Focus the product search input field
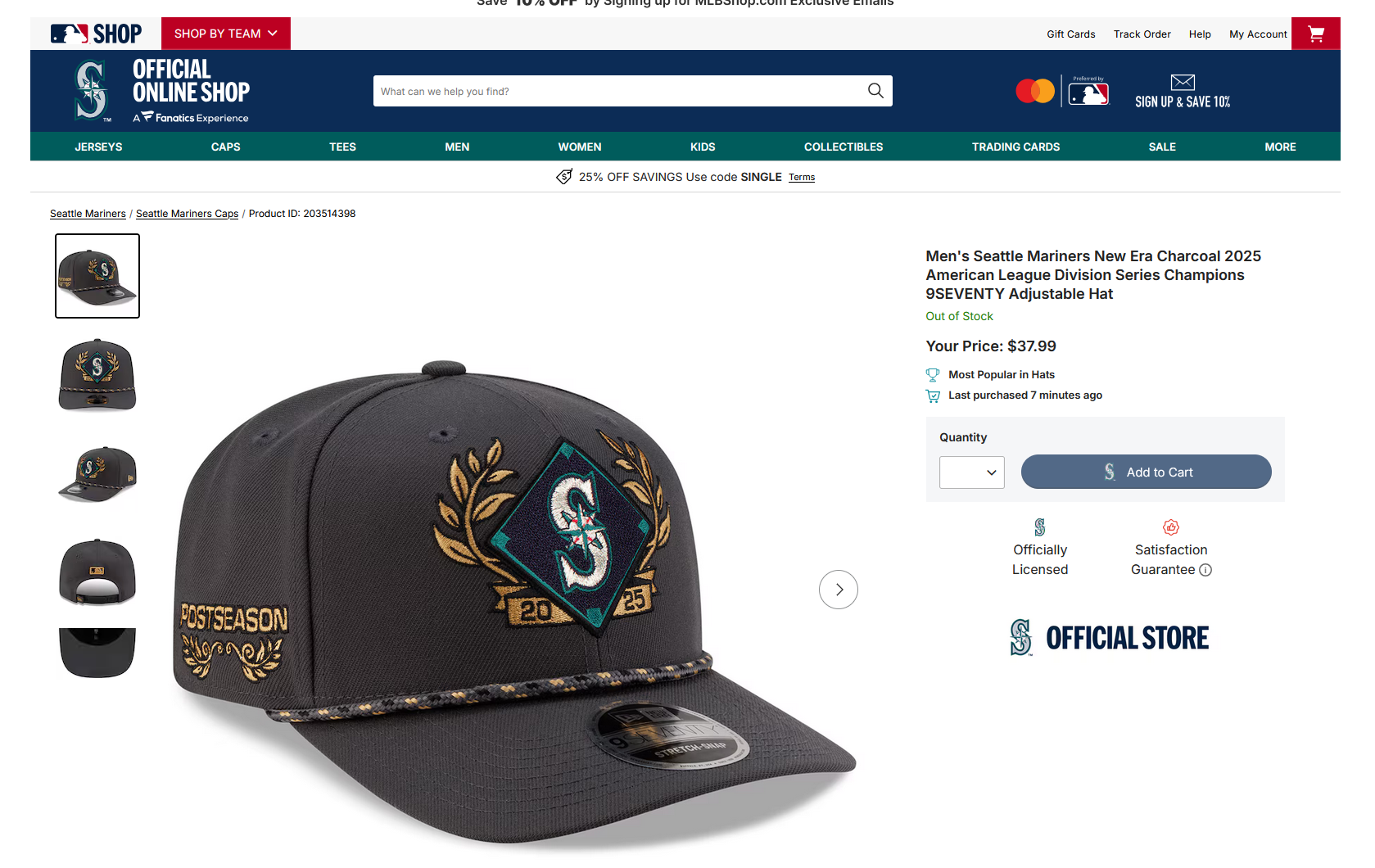The width and height of the screenshot is (1375, 868). [x=620, y=91]
